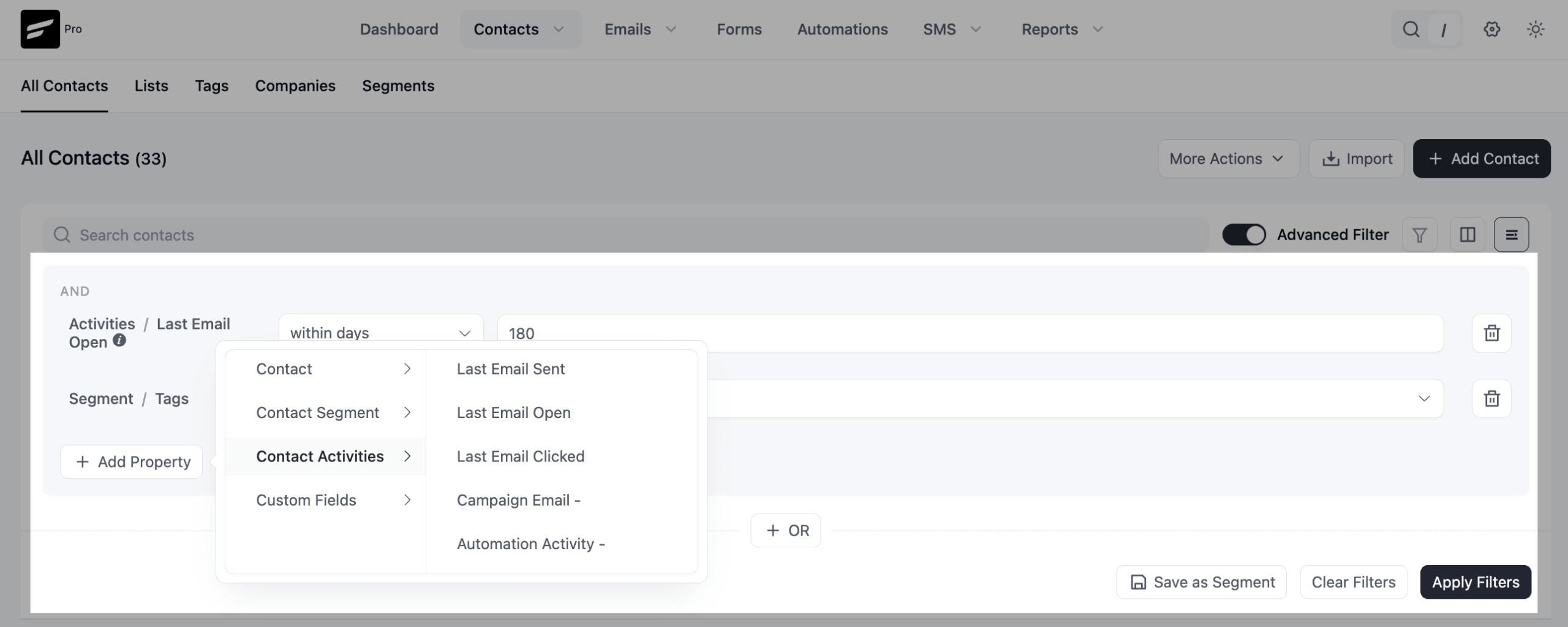This screenshot has height=627, width=1568.
Task: Choose Last Email Clicked option
Action: (x=521, y=456)
